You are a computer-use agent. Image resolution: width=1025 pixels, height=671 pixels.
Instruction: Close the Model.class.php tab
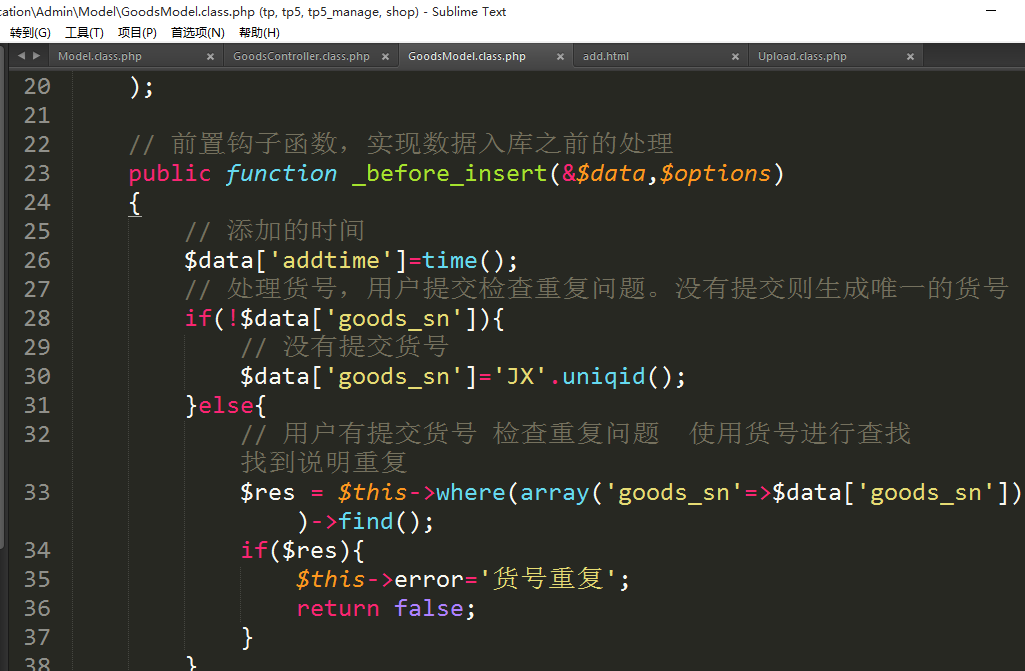pos(210,57)
